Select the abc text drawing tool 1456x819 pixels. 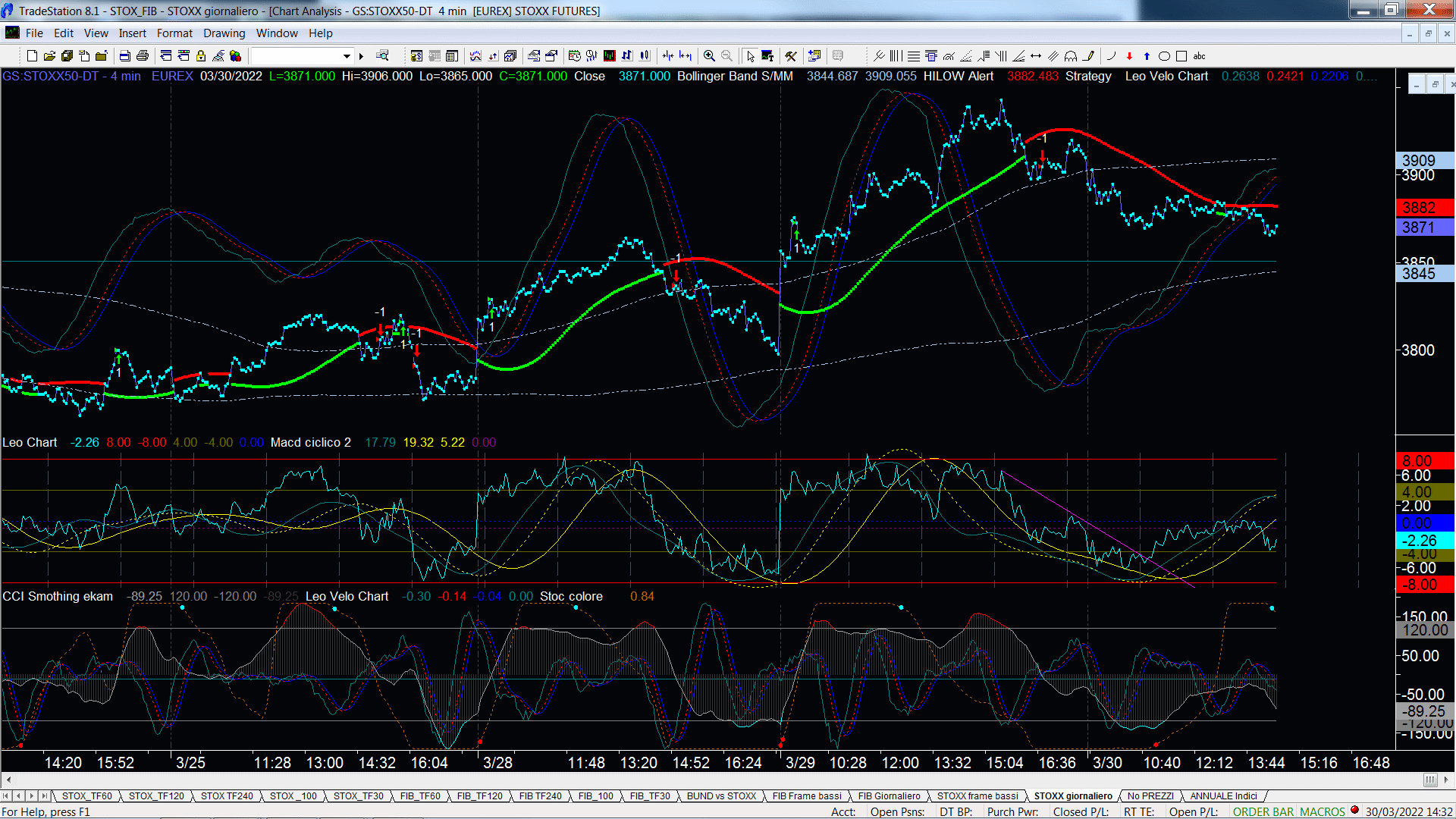click(x=1199, y=56)
